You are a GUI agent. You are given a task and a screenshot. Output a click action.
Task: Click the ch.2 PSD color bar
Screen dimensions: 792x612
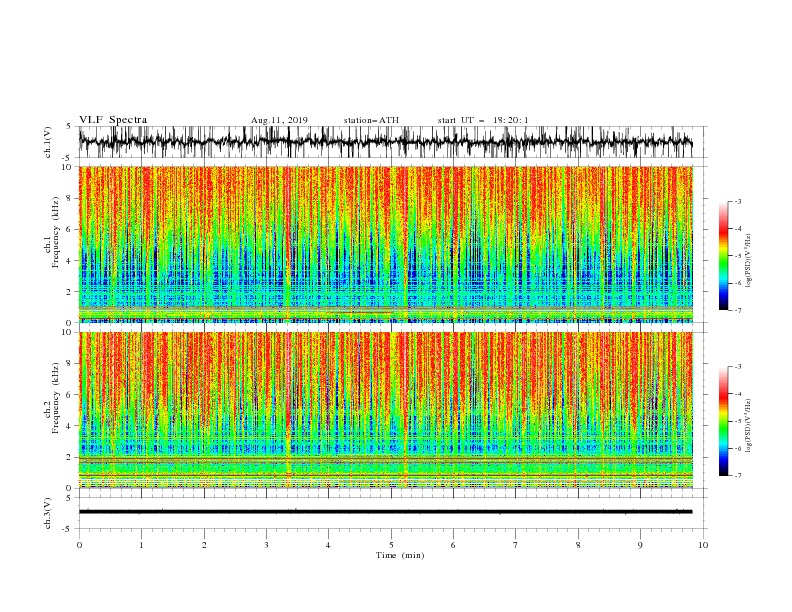coord(724,421)
